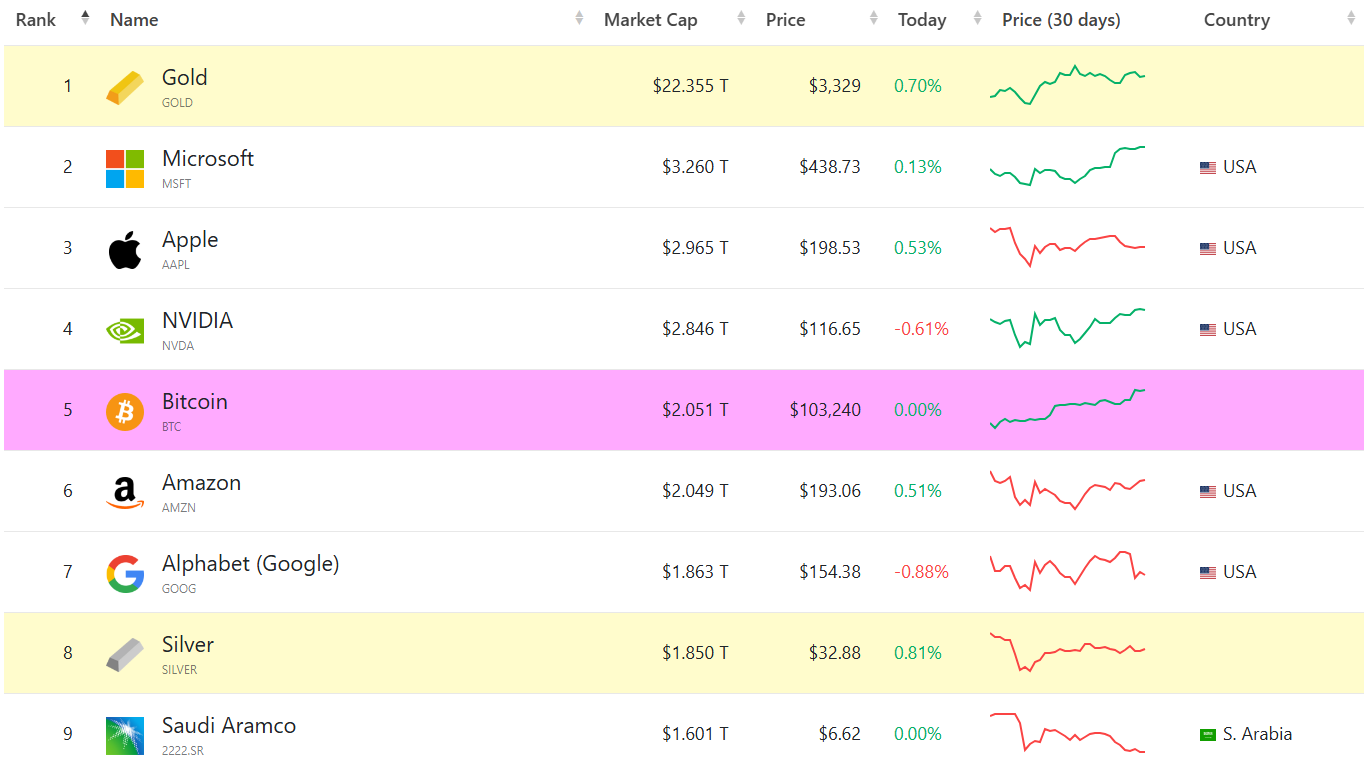Open the Alphabet (Google) link

[251, 564]
